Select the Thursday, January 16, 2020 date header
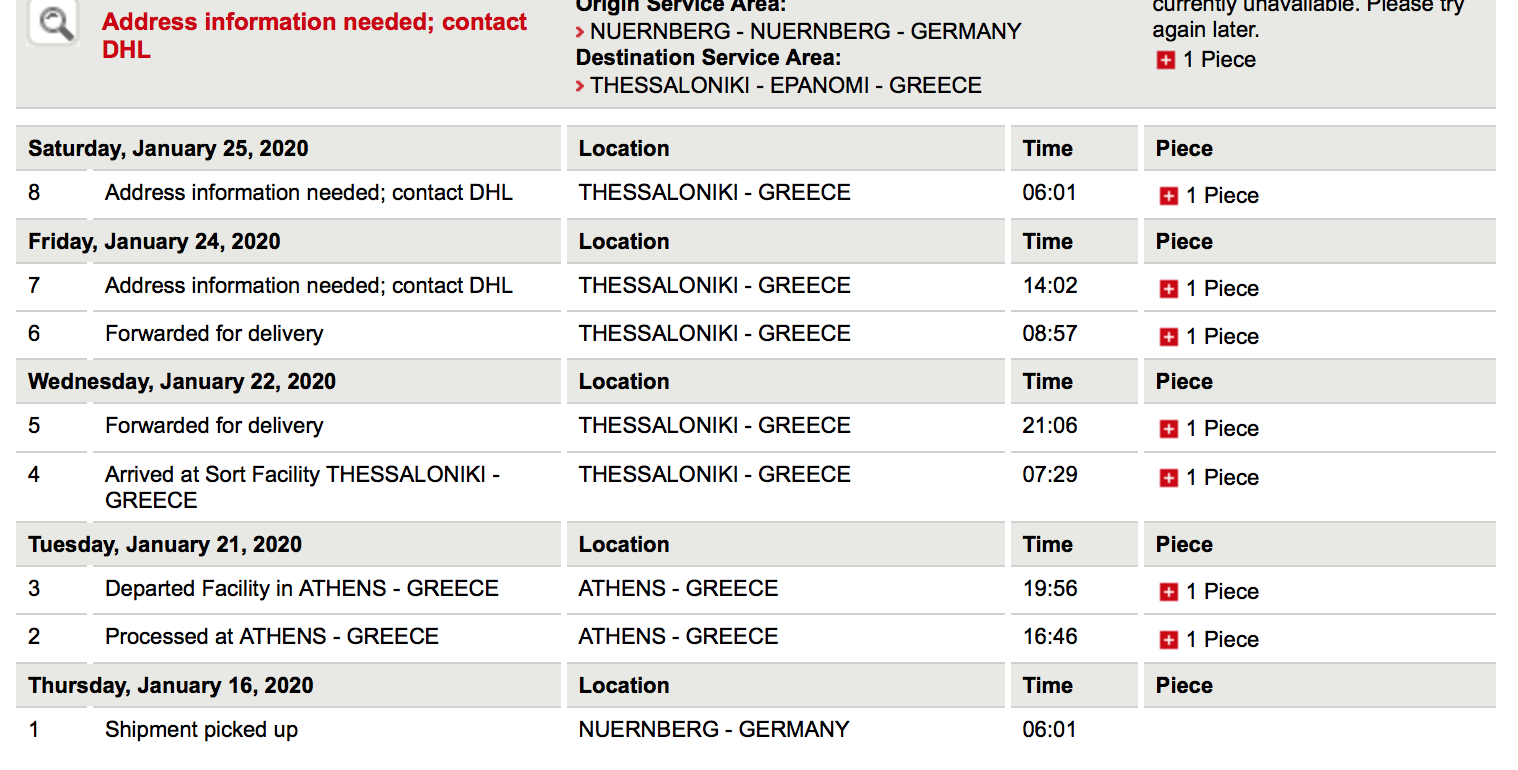This screenshot has width=1518, height=770. 170,686
